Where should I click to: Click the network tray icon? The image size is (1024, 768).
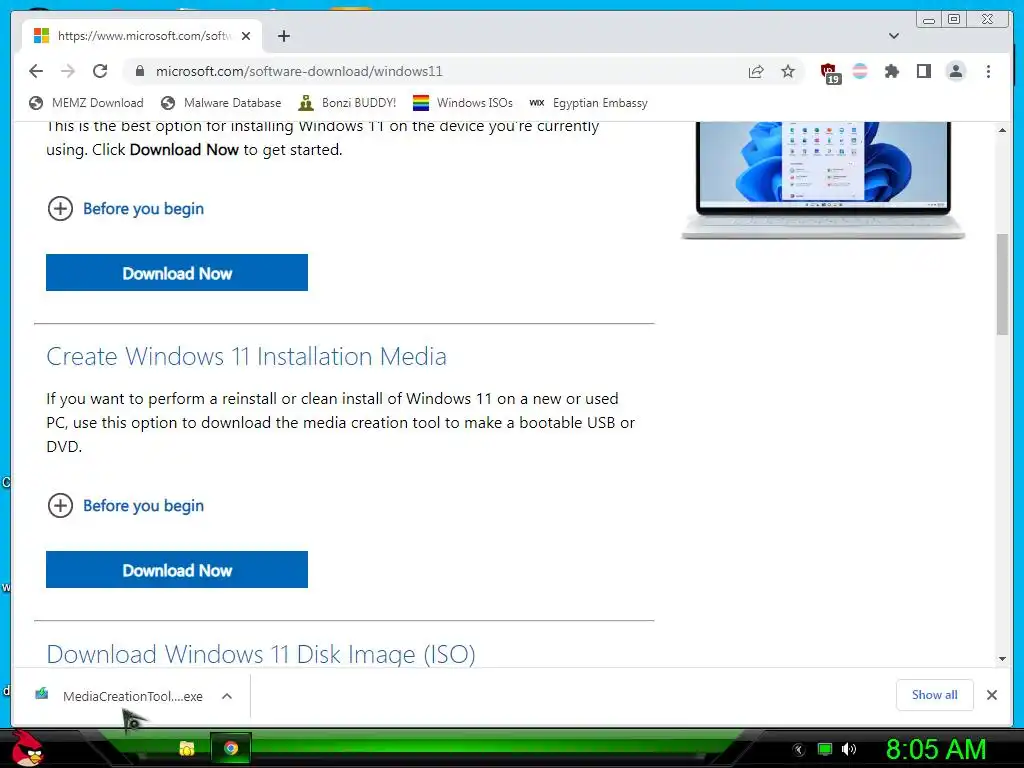[x=825, y=749]
